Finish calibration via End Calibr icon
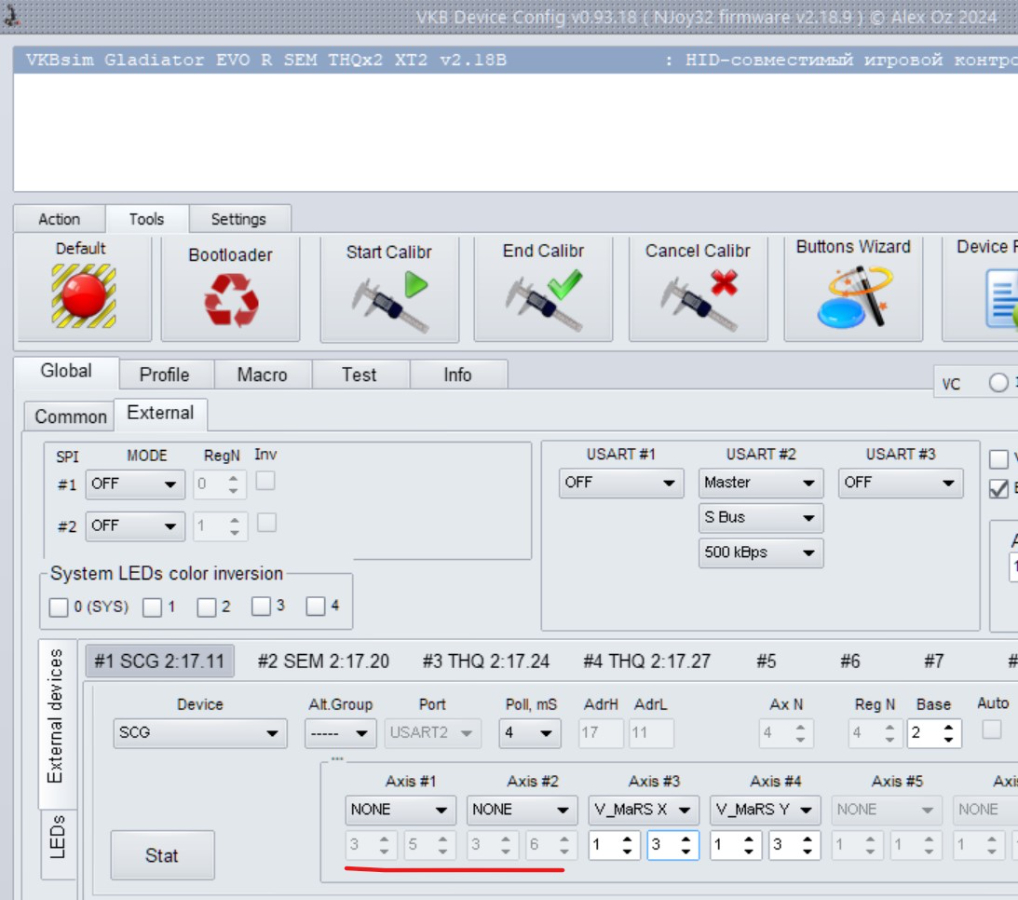 544,301
